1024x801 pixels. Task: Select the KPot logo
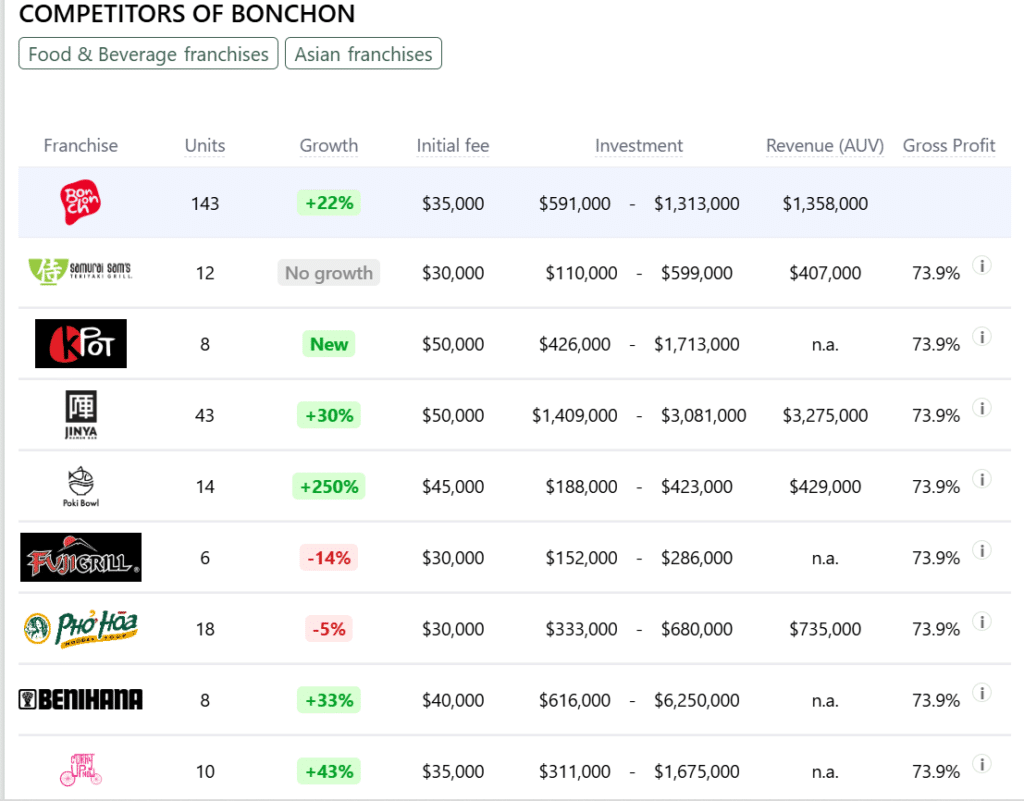pyautogui.click(x=80, y=343)
